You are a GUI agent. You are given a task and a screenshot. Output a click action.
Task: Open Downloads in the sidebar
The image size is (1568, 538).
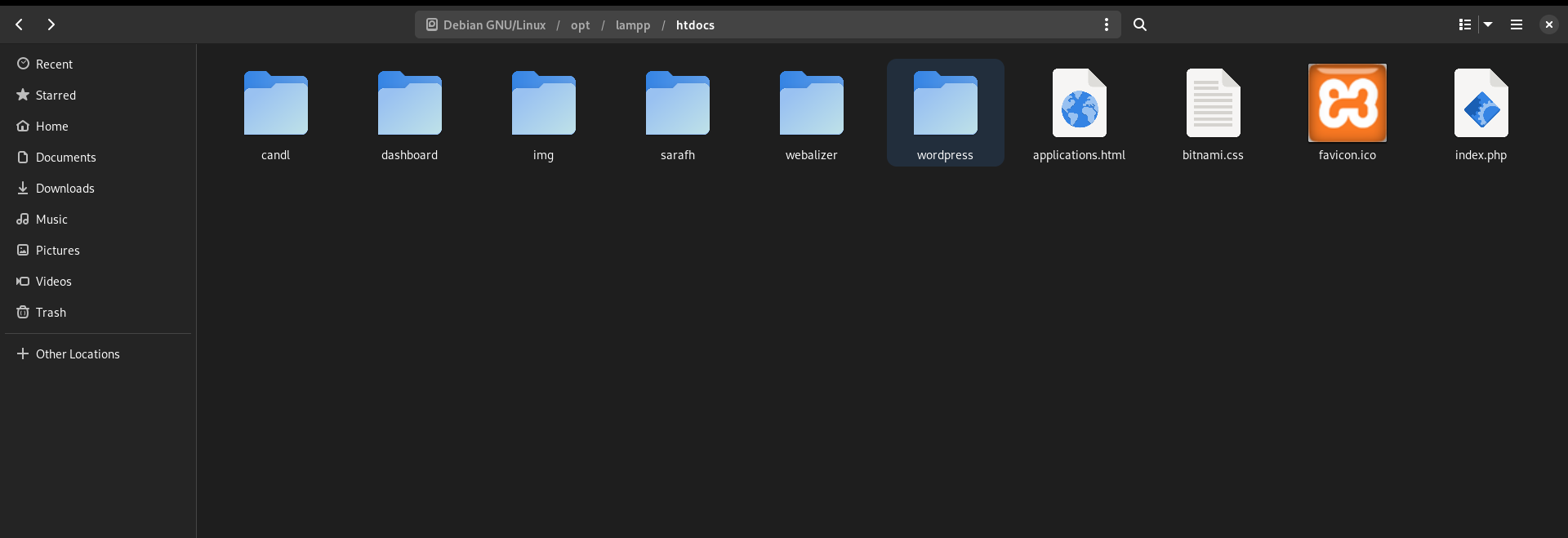point(98,188)
